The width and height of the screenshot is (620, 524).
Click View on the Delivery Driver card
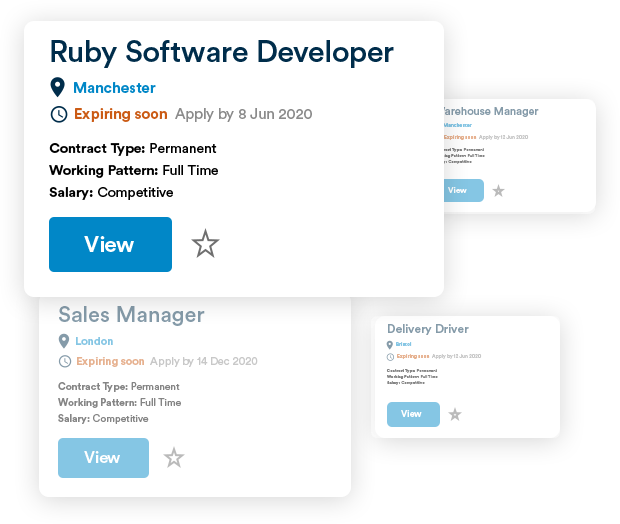click(x=412, y=414)
